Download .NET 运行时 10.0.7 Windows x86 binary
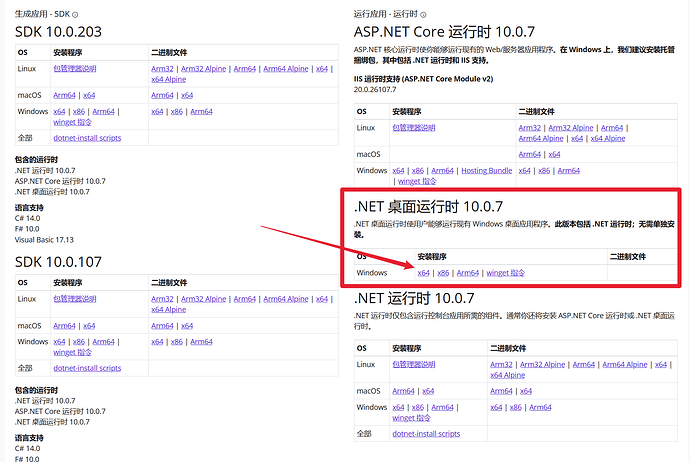The height and width of the screenshot is (462, 690). coord(516,407)
